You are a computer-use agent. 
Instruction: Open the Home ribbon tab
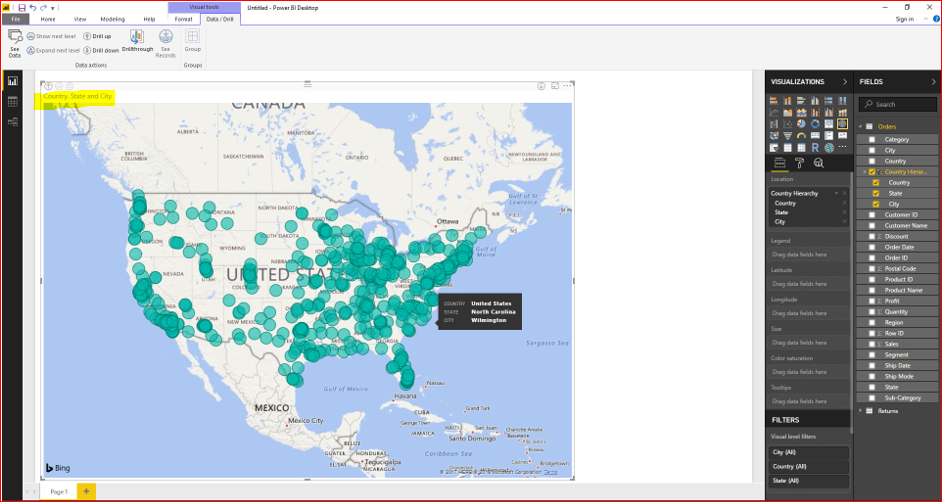point(48,19)
